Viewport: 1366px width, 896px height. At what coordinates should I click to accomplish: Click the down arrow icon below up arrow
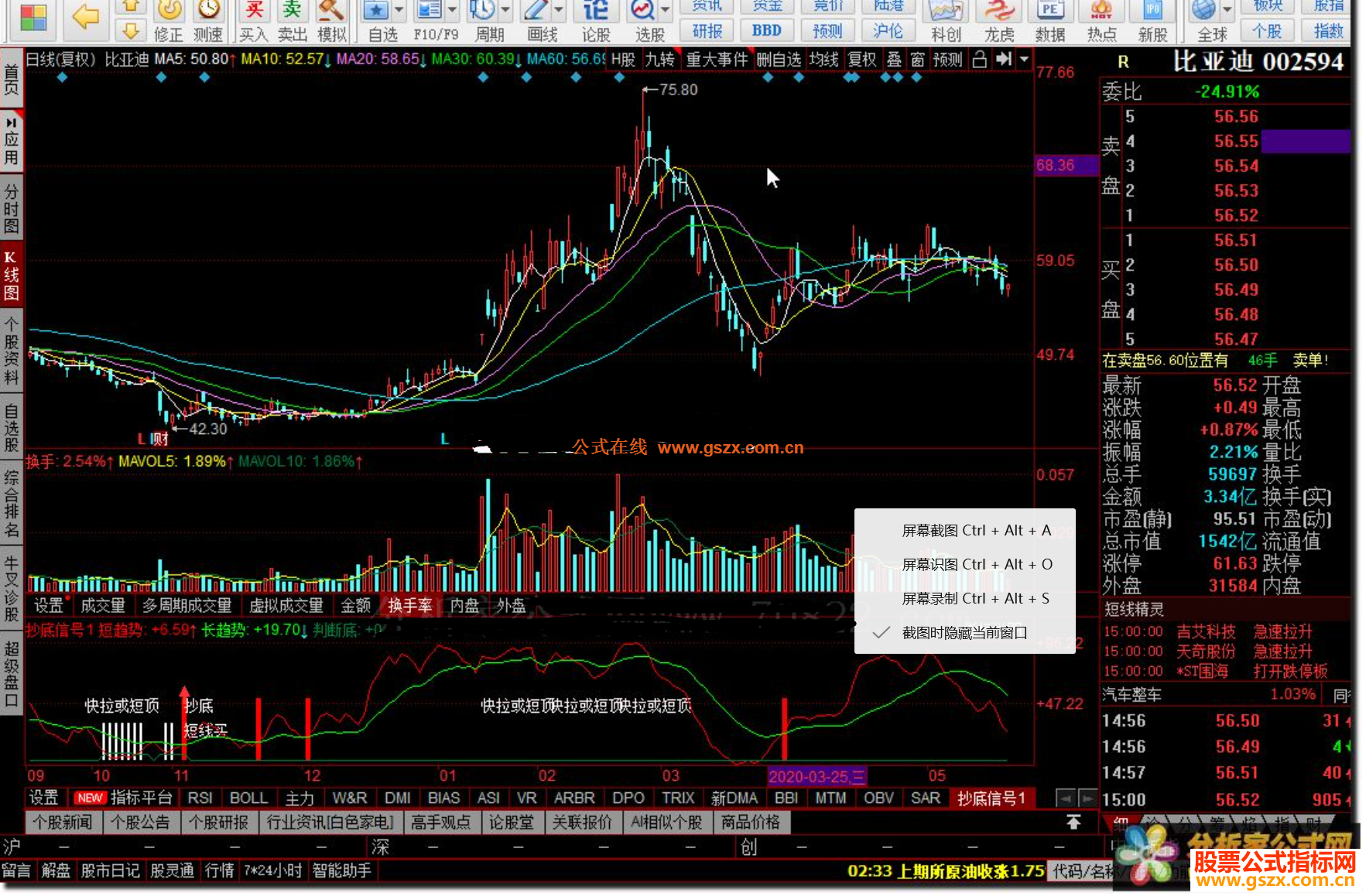pos(131,31)
